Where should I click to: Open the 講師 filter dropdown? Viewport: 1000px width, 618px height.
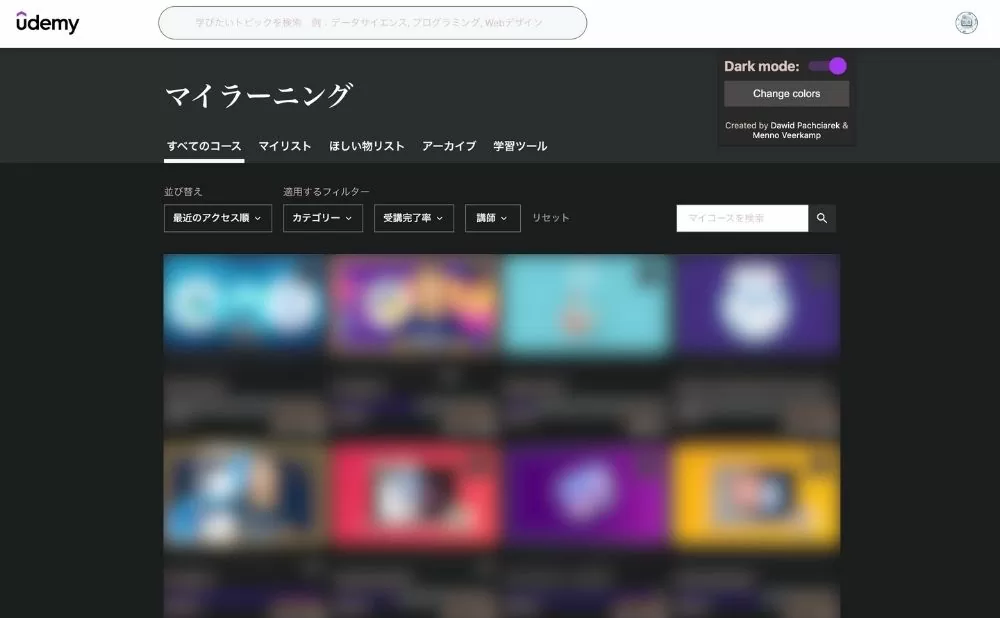point(492,218)
